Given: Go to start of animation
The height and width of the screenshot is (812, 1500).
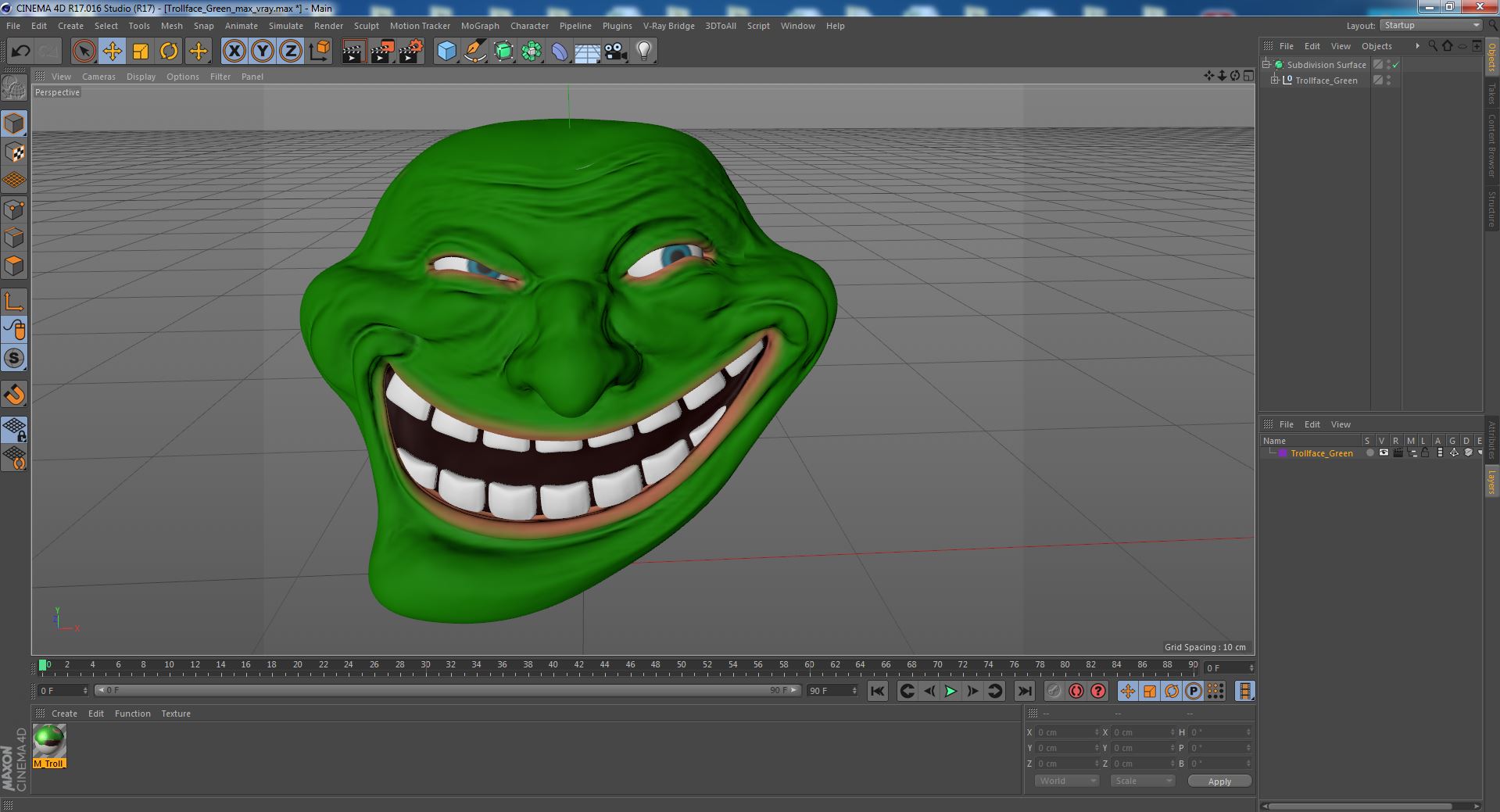Looking at the screenshot, I should pyautogui.click(x=877, y=691).
